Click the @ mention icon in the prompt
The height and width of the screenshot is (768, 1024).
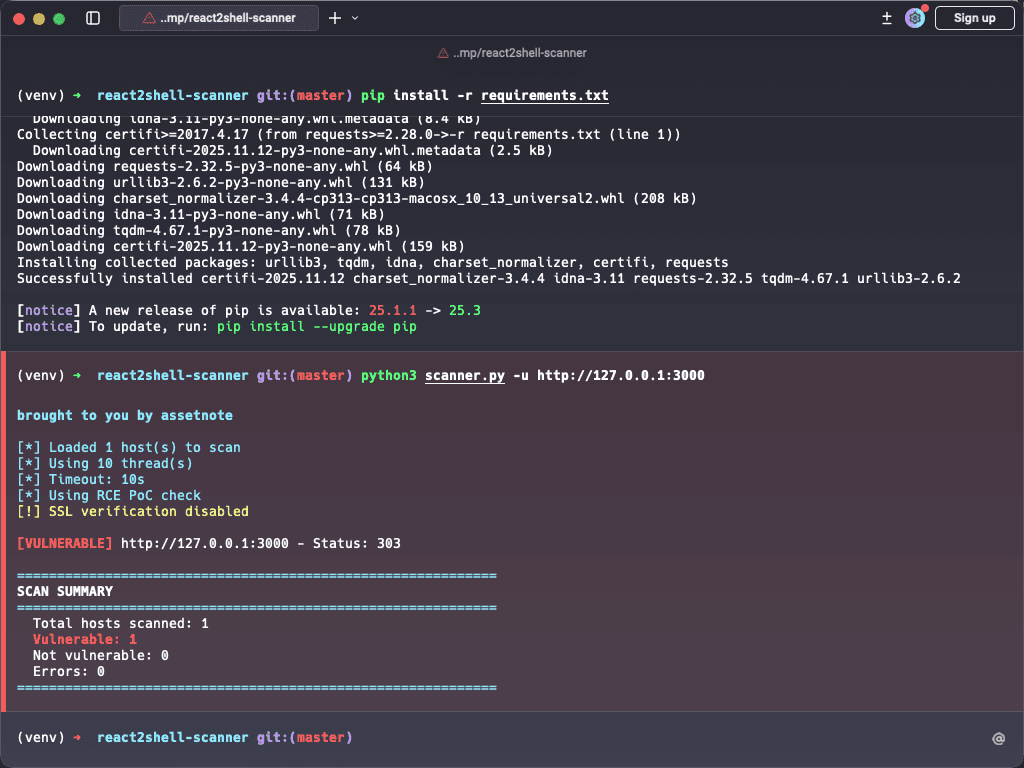pos(997,738)
